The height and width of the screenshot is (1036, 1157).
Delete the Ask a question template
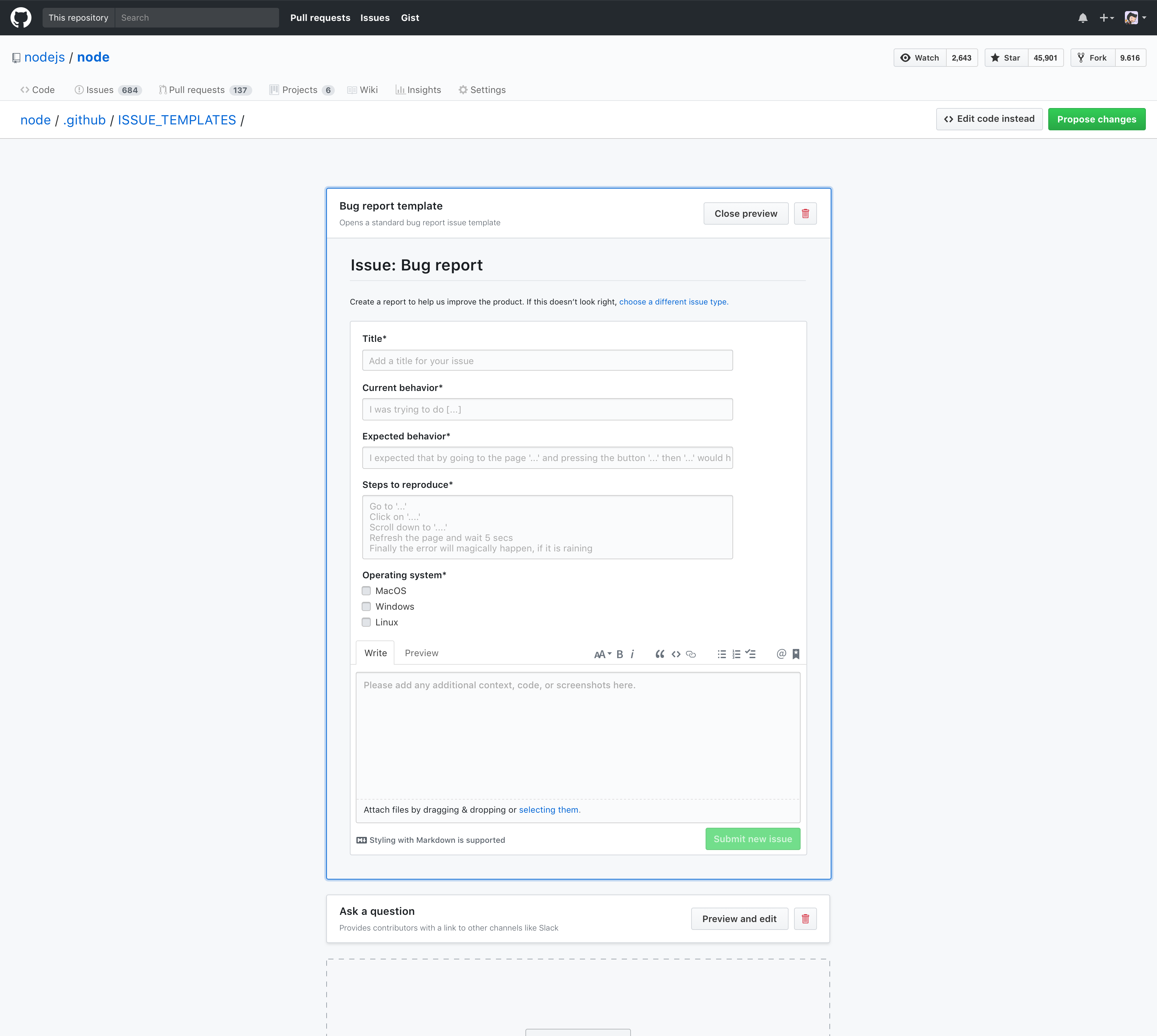(x=805, y=919)
